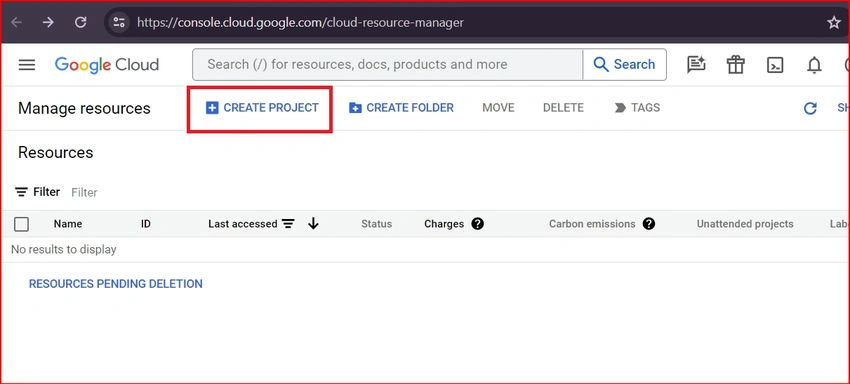The width and height of the screenshot is (850, 384).
Task: Open the gift free trial icon
Action: (736, 65)
